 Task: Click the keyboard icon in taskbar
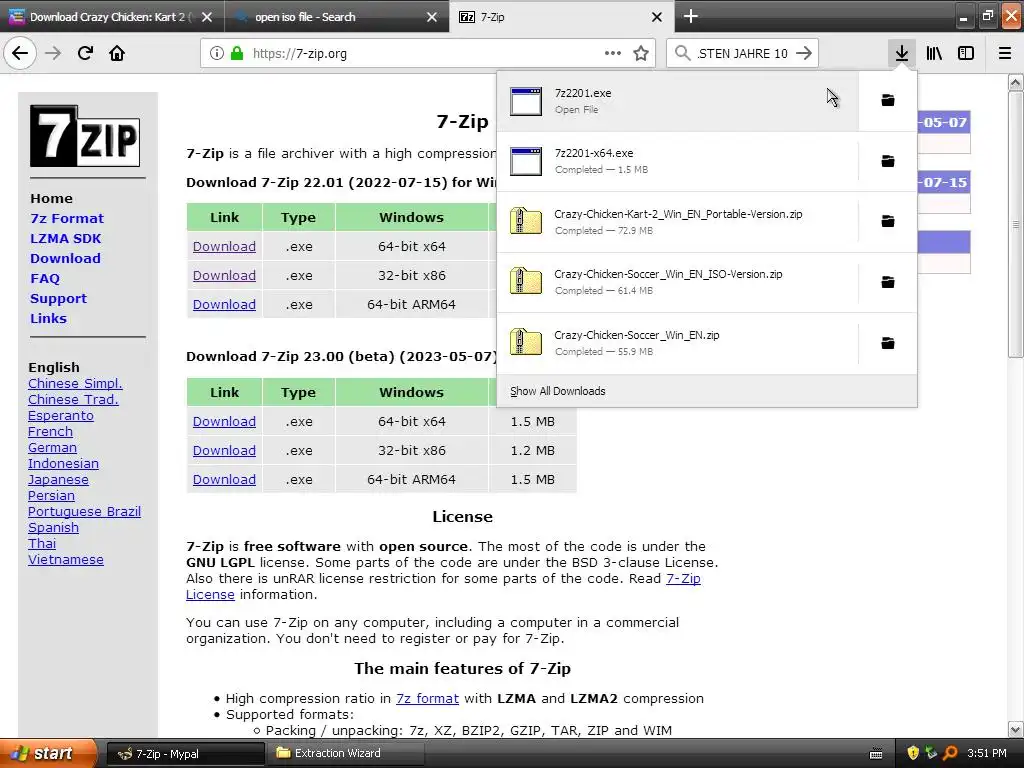tap(876, 754)
